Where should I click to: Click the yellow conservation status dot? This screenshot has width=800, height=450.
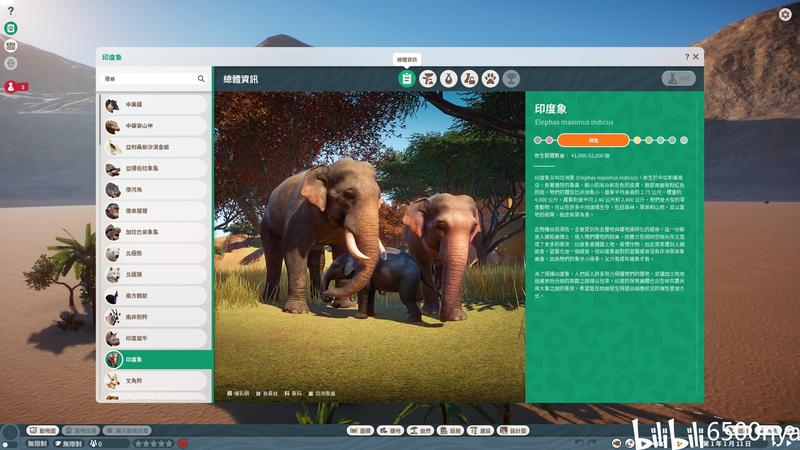(637, 140)
